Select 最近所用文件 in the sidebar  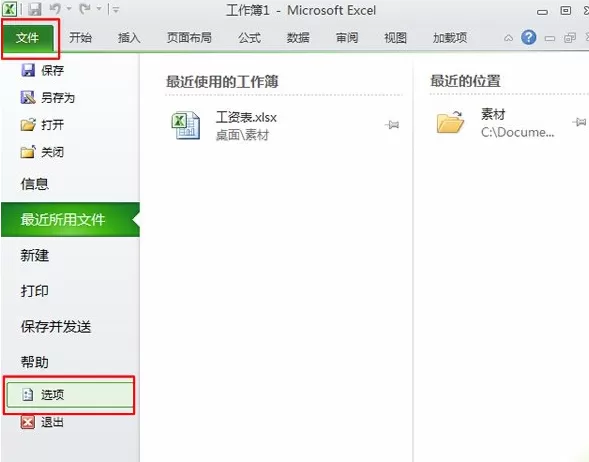click(71, 220)
